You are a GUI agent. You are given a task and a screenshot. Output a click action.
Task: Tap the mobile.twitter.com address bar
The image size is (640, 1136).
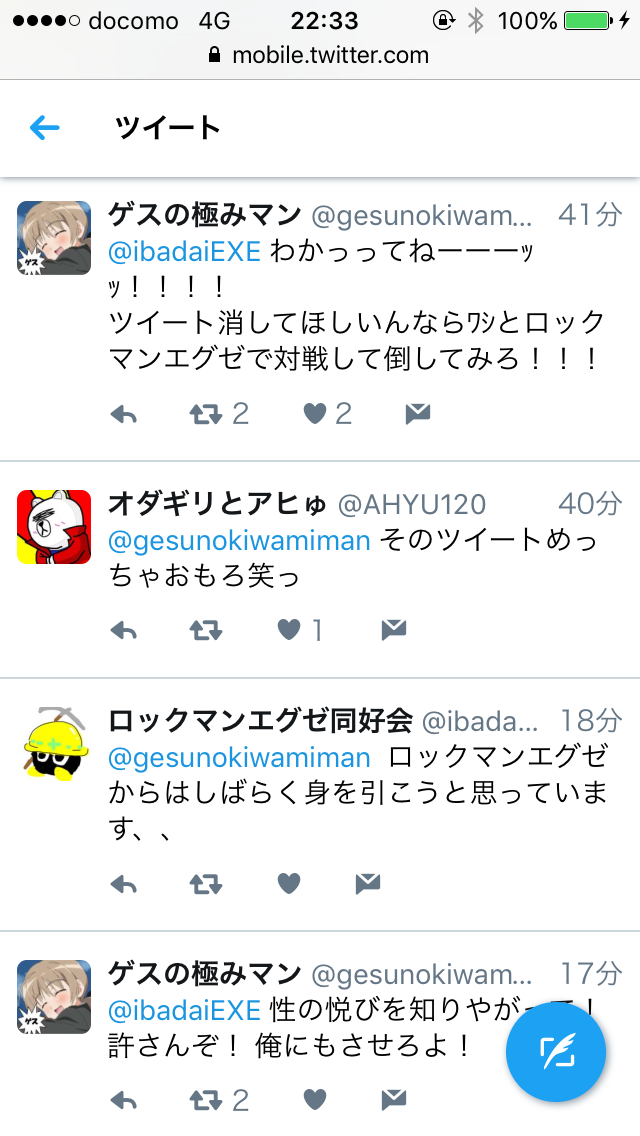[320, 55]
